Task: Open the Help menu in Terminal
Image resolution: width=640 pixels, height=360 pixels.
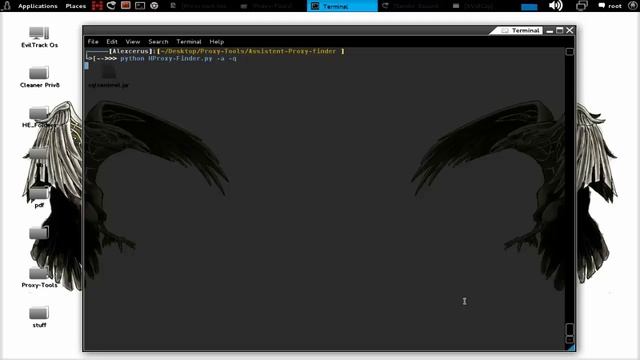Action: 217,42
